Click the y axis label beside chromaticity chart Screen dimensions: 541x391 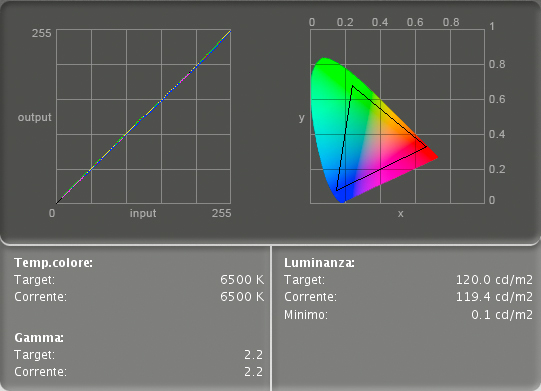[x=302, y=118]
